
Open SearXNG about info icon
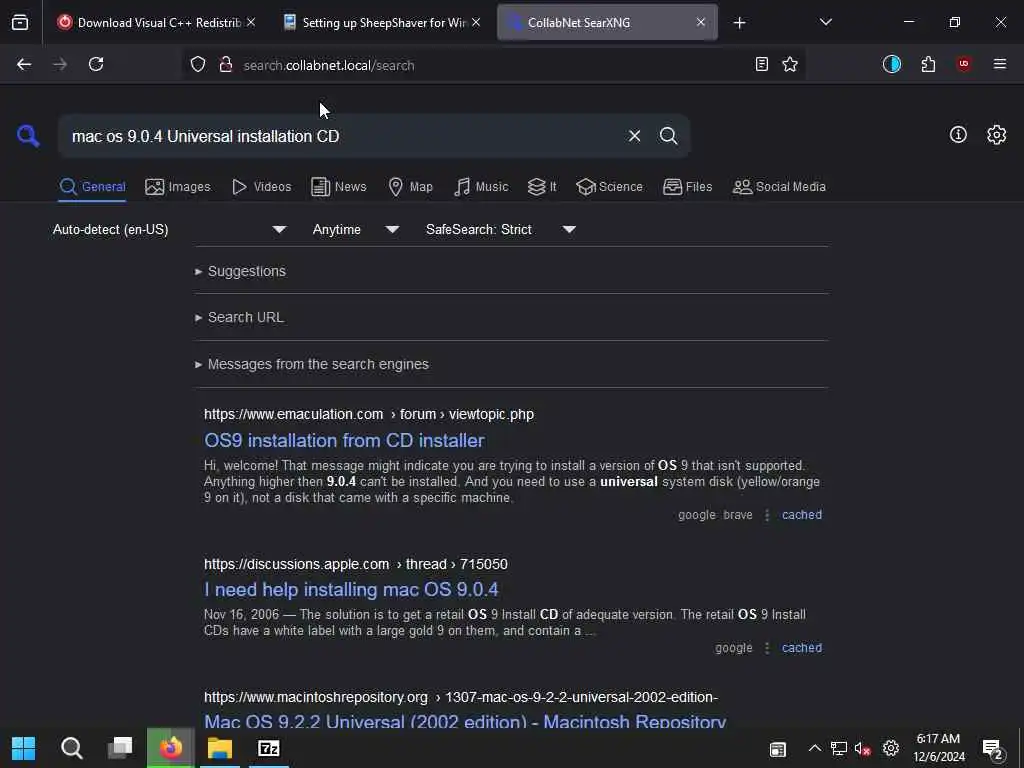click(x=958, y=135)
